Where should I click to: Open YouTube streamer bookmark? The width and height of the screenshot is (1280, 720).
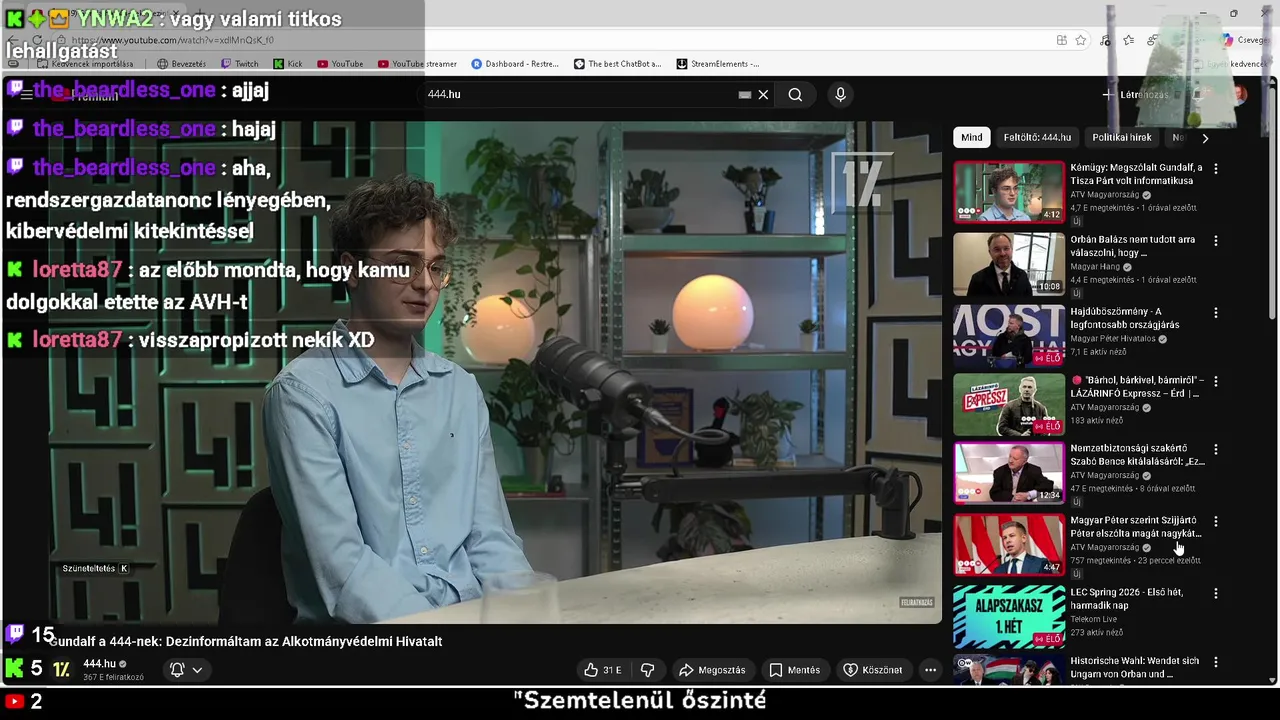[417, 64]
